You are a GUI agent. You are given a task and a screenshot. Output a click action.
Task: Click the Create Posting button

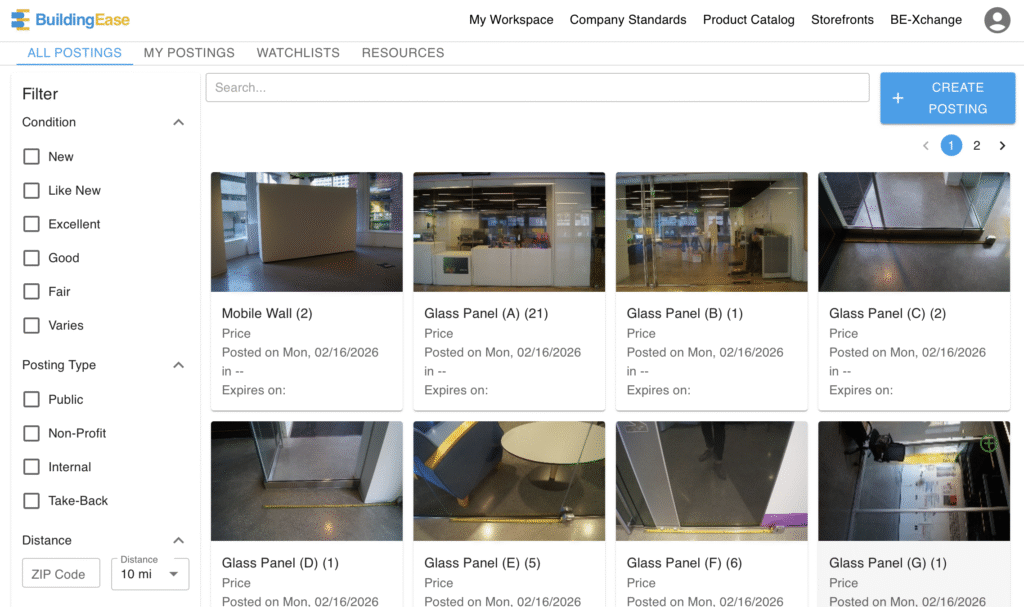(947, 98)
